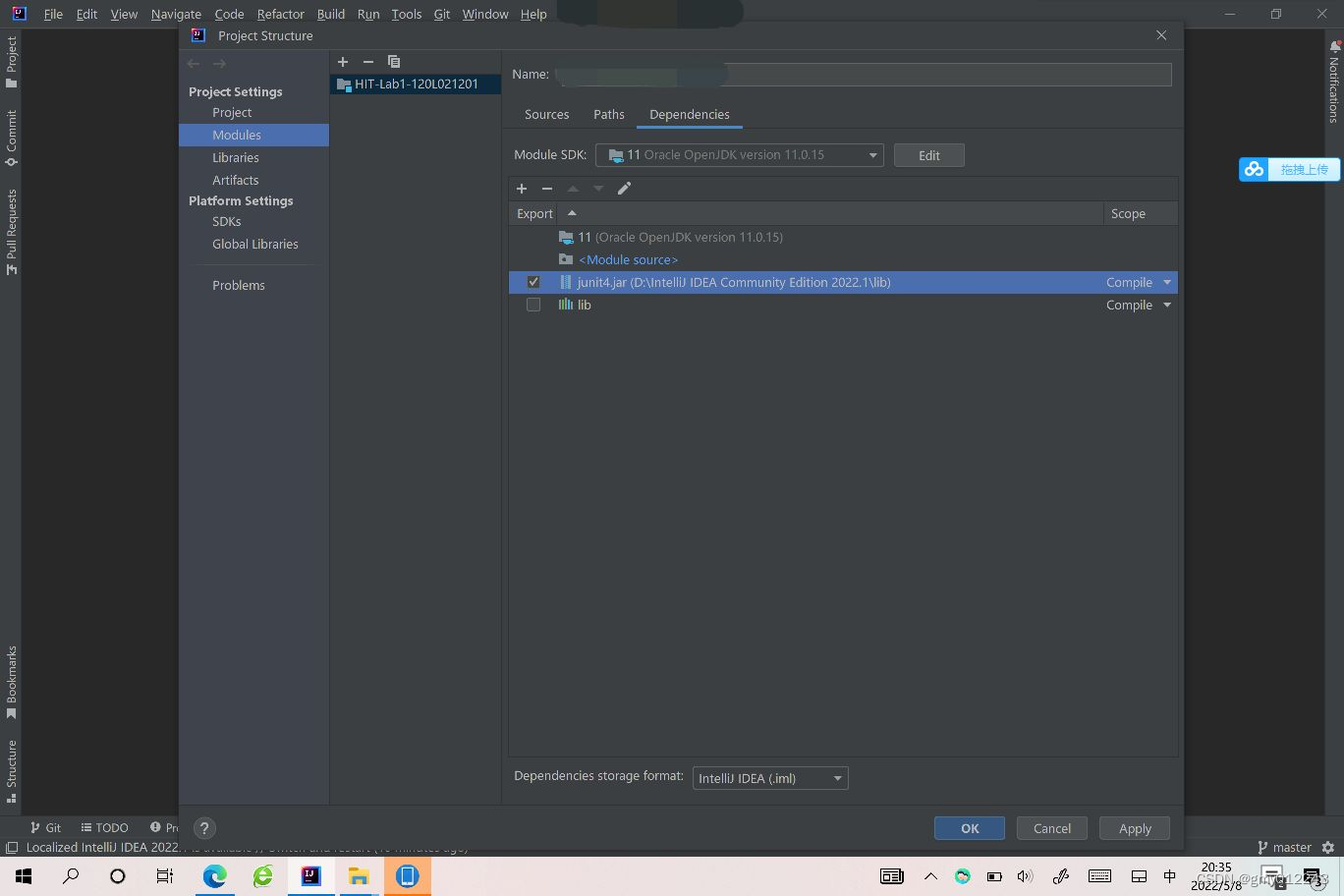This screenshot has height=896, width=1344.
Task: Sort dependencies using the column sort arrow
Action: 572,213
